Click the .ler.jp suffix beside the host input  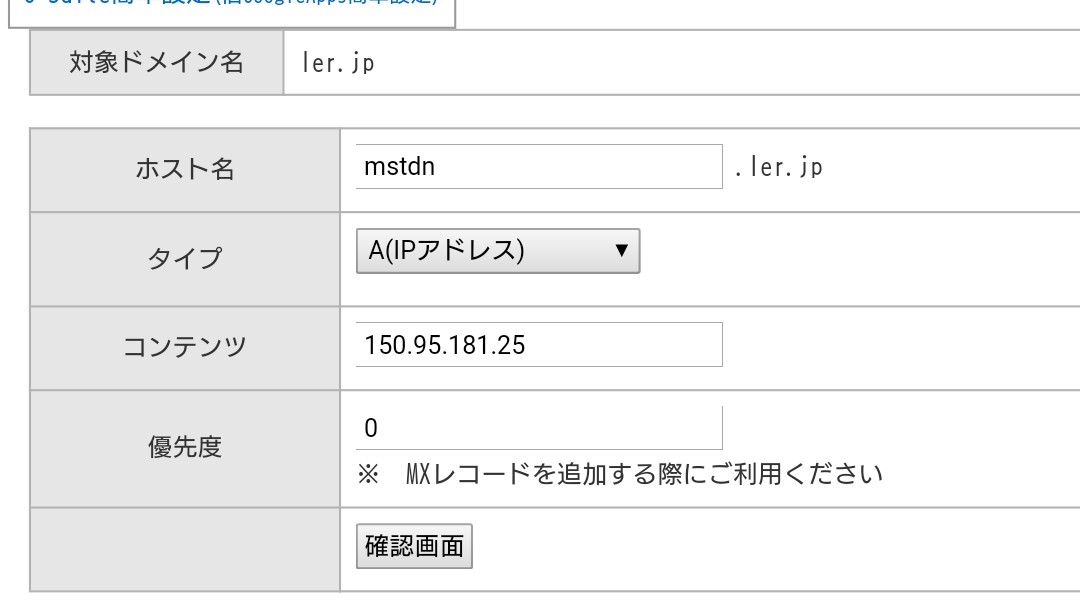coord(778,167)
